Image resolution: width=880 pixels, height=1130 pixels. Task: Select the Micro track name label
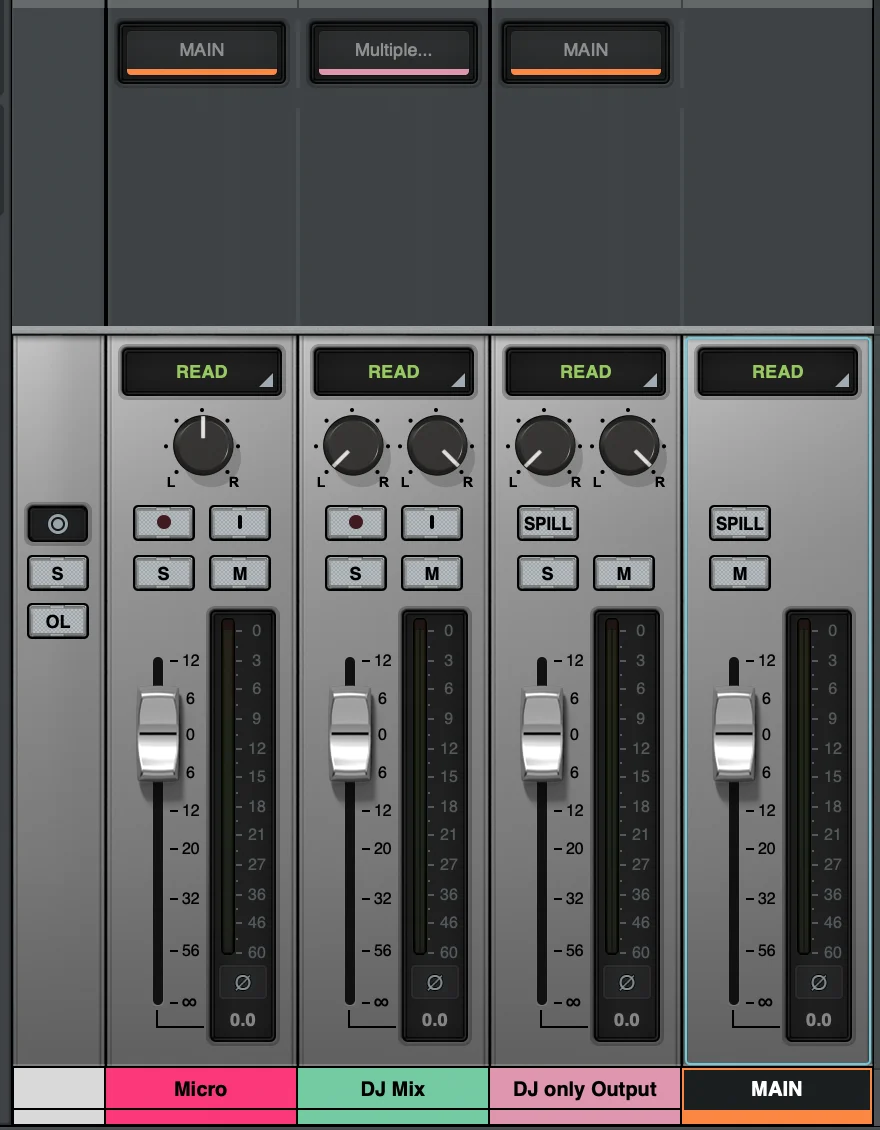pyautogui.click(x=201, y=1089)
